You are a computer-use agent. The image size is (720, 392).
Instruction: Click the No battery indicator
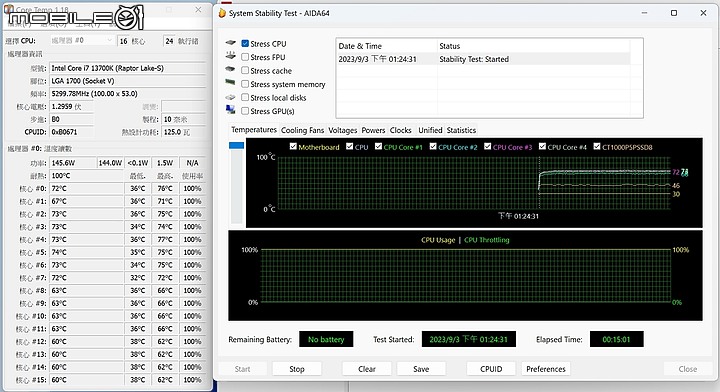[x=326, y=339]
